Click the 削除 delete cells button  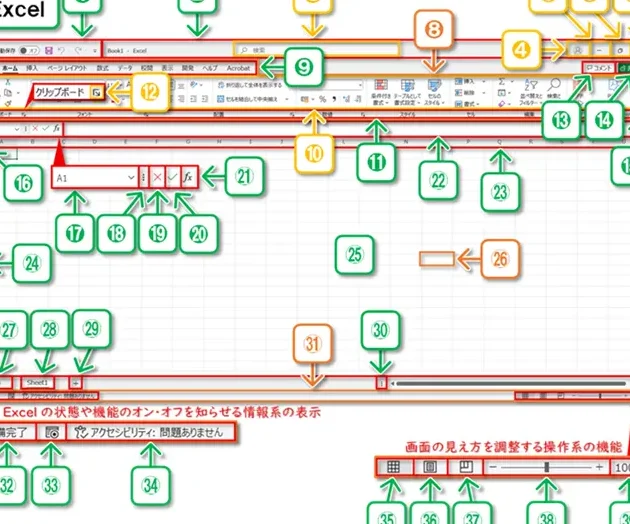(x=465, y=93)
